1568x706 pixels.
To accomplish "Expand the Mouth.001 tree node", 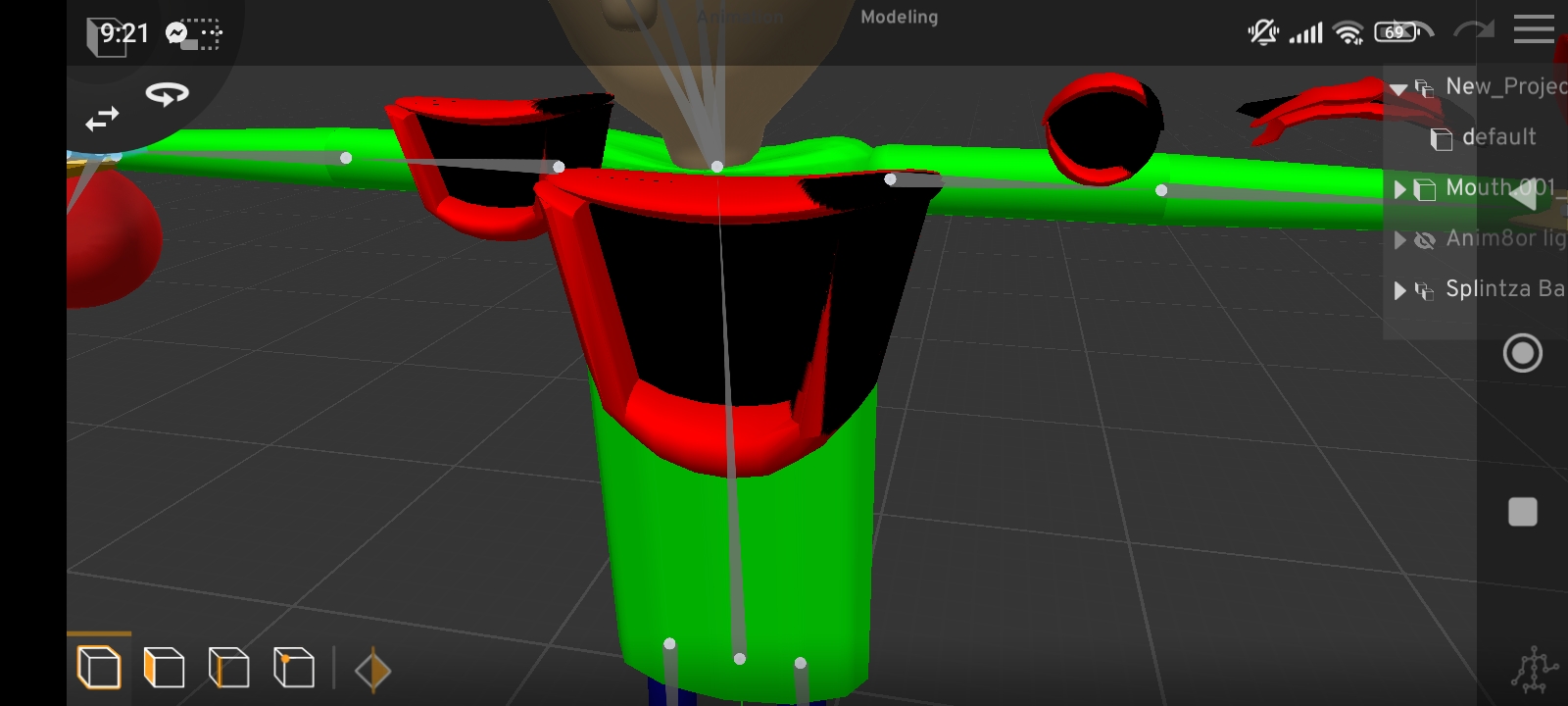I will [1400, 189].
